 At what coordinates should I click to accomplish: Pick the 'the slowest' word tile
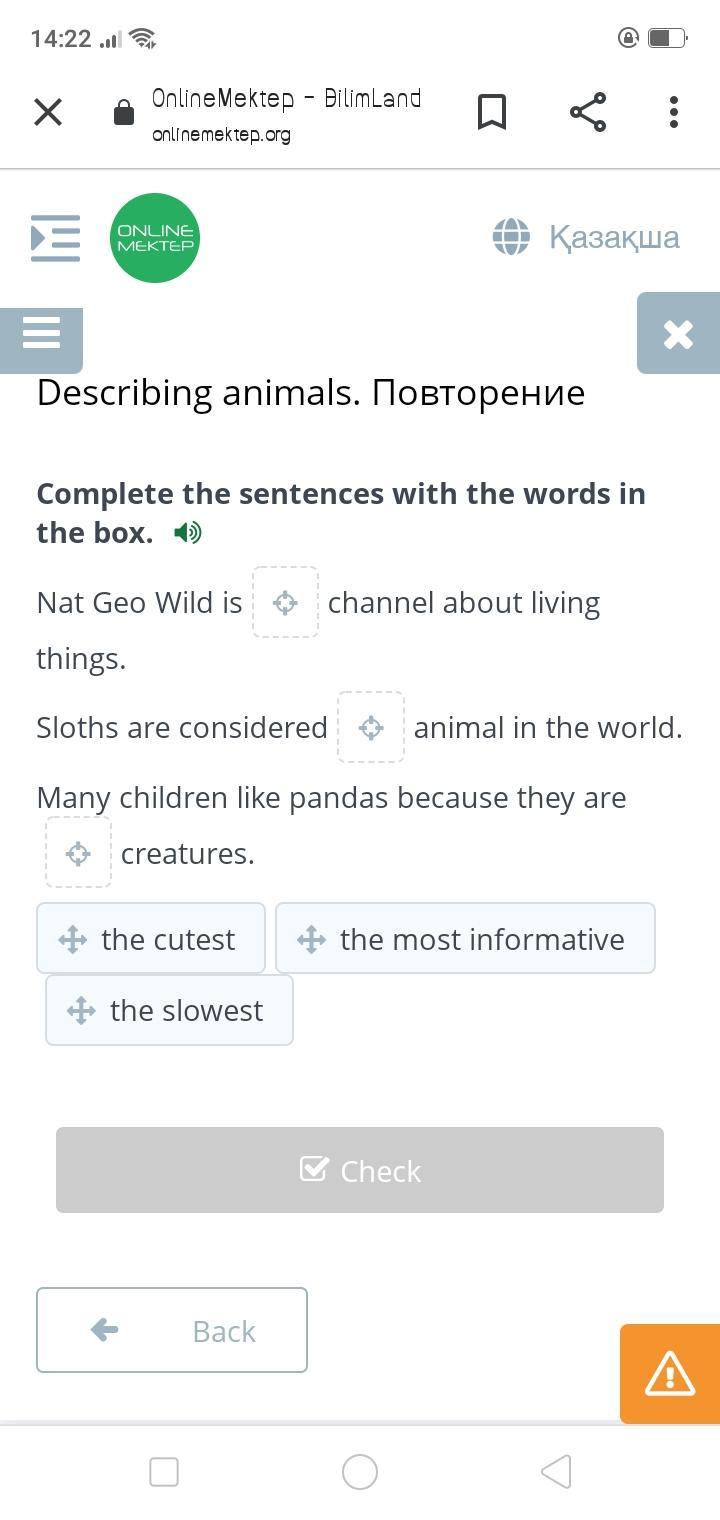pos(169,1010)
